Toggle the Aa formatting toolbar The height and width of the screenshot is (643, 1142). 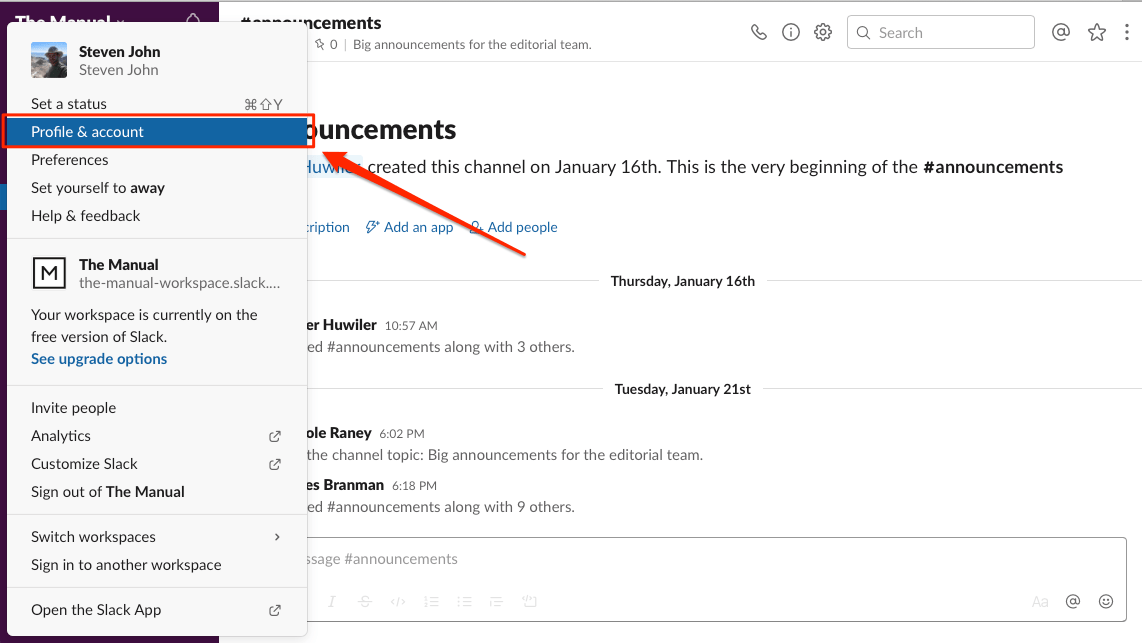click(x=1040, y=602)
